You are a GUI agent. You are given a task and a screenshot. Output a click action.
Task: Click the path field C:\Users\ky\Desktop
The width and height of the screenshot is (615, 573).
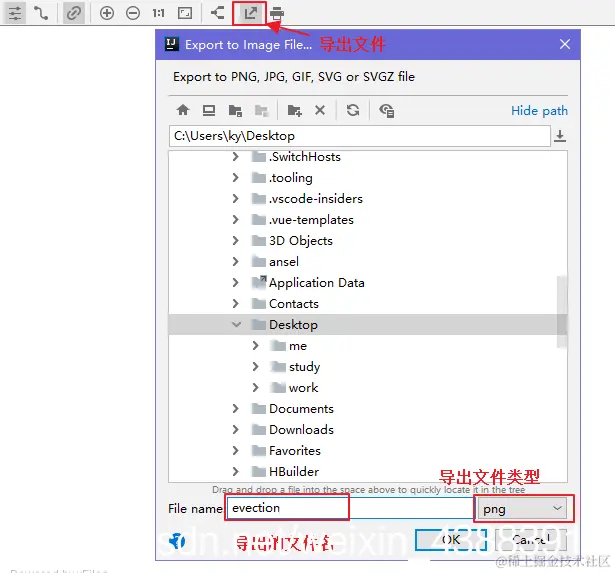point(359,136)
